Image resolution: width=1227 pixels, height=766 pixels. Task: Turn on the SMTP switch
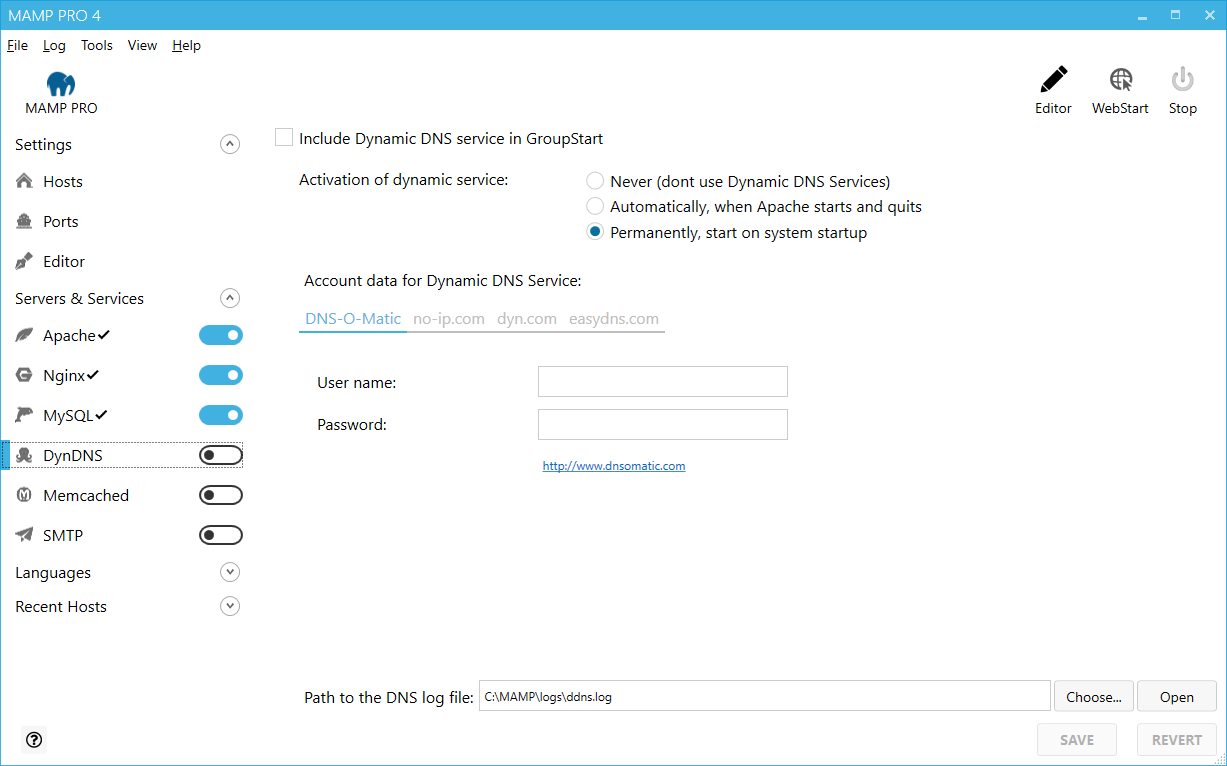coord(221,535)
